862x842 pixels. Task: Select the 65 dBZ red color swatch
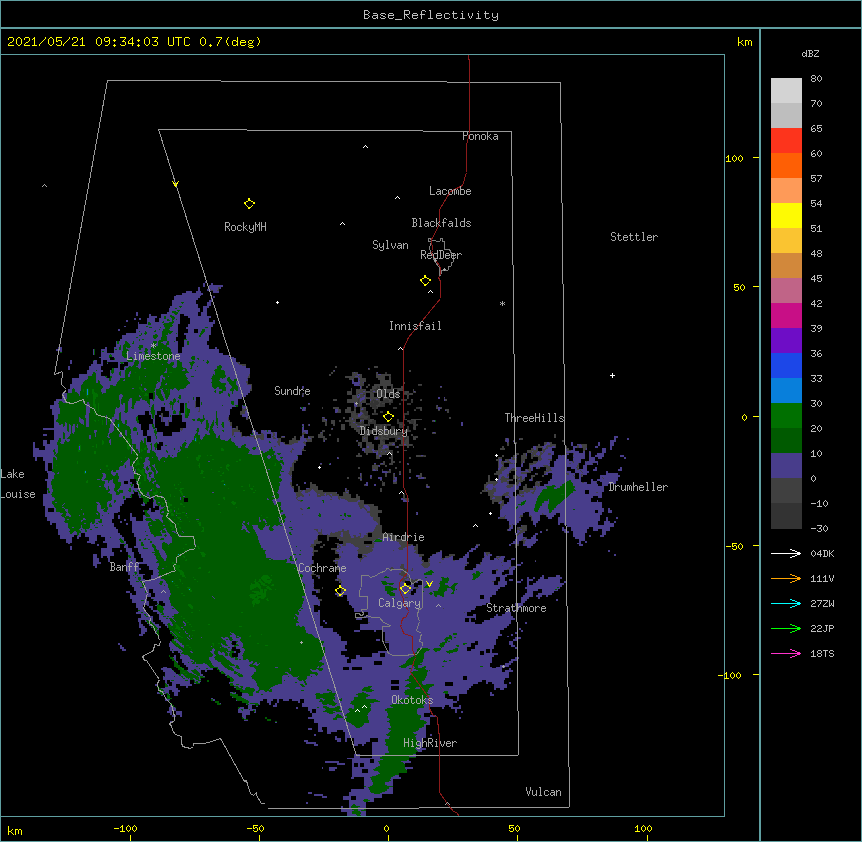786,141
